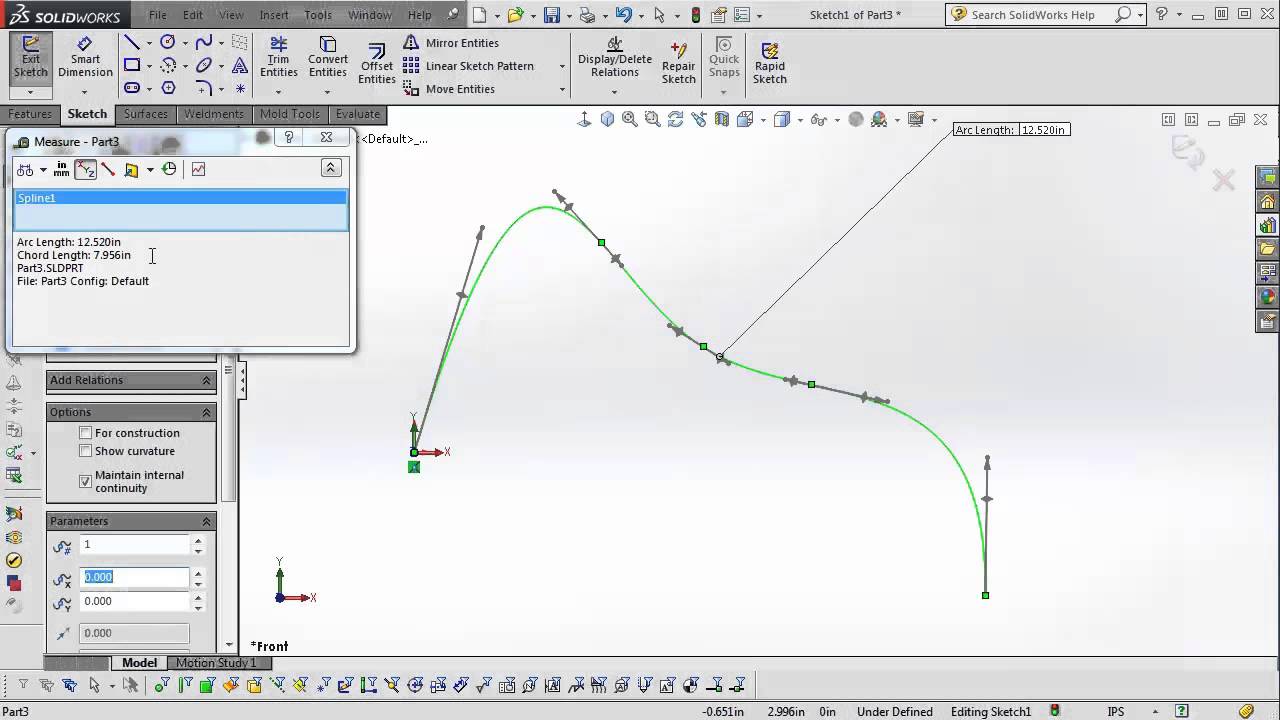
Task: Open Exit Sketch dropdown arrow
Action: pyautogui.click(x=30, y=92)
